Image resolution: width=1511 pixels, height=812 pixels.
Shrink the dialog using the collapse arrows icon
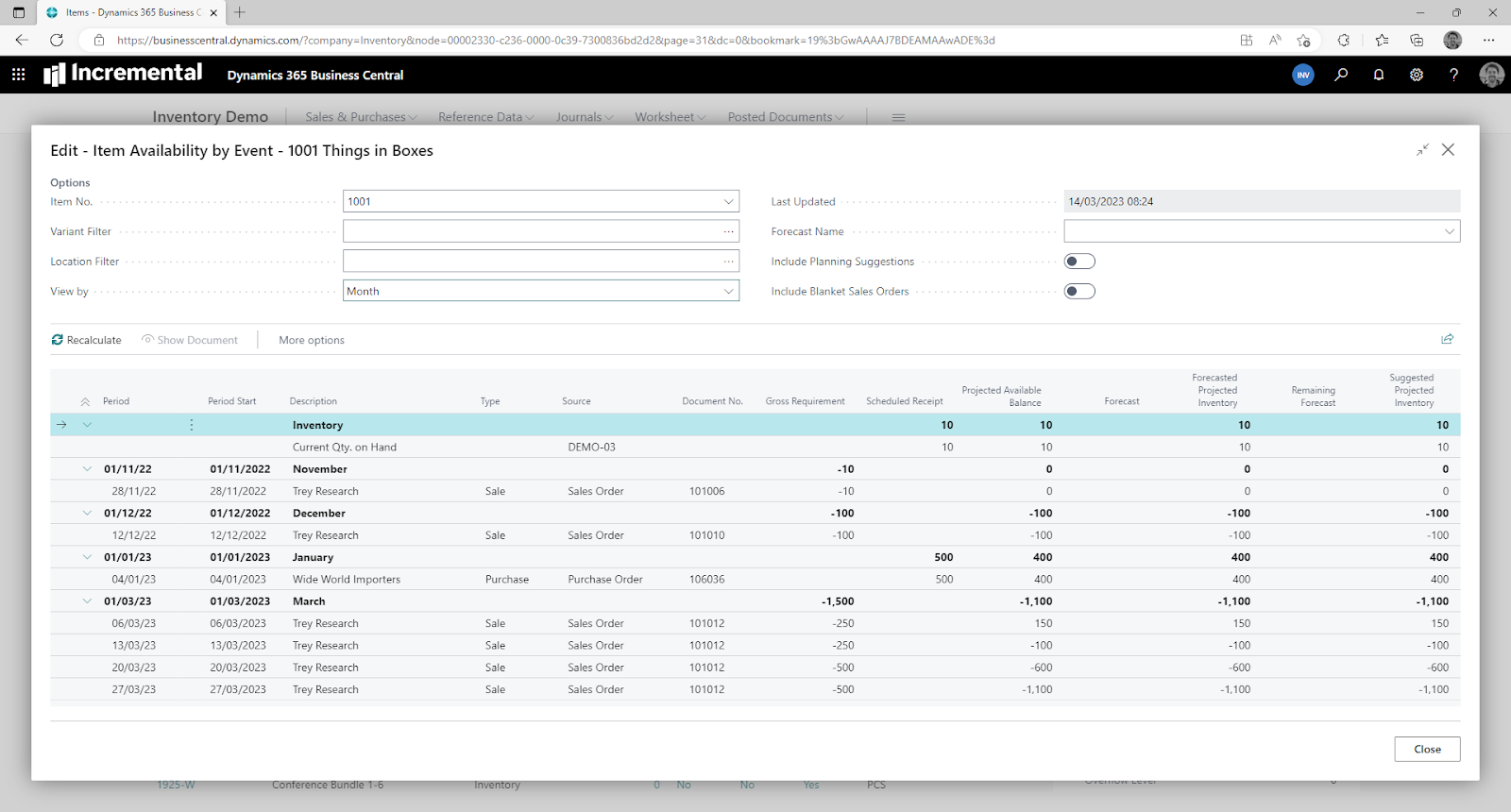tap(1422, 150)
